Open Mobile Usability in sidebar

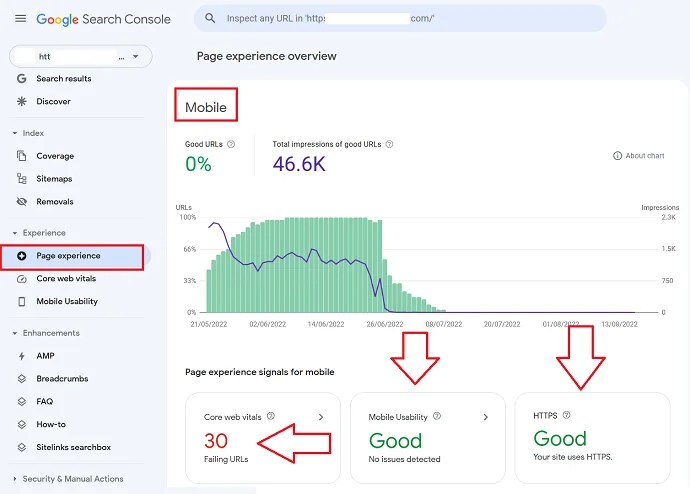(x=67, y=301)
